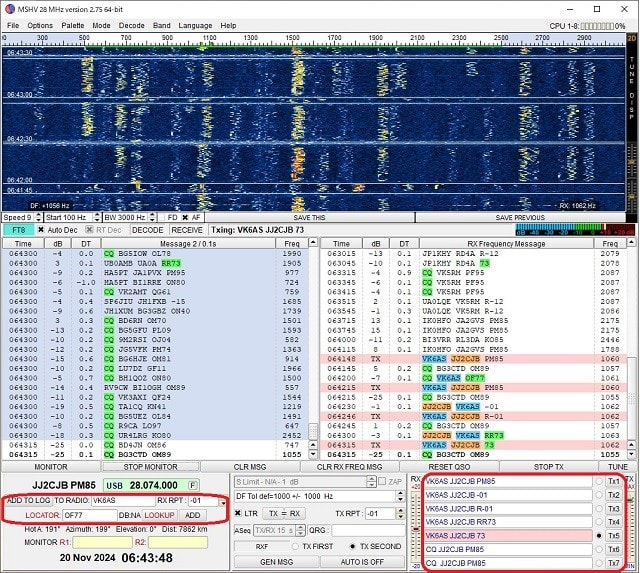Select the TX FIRST radio button

295,546
